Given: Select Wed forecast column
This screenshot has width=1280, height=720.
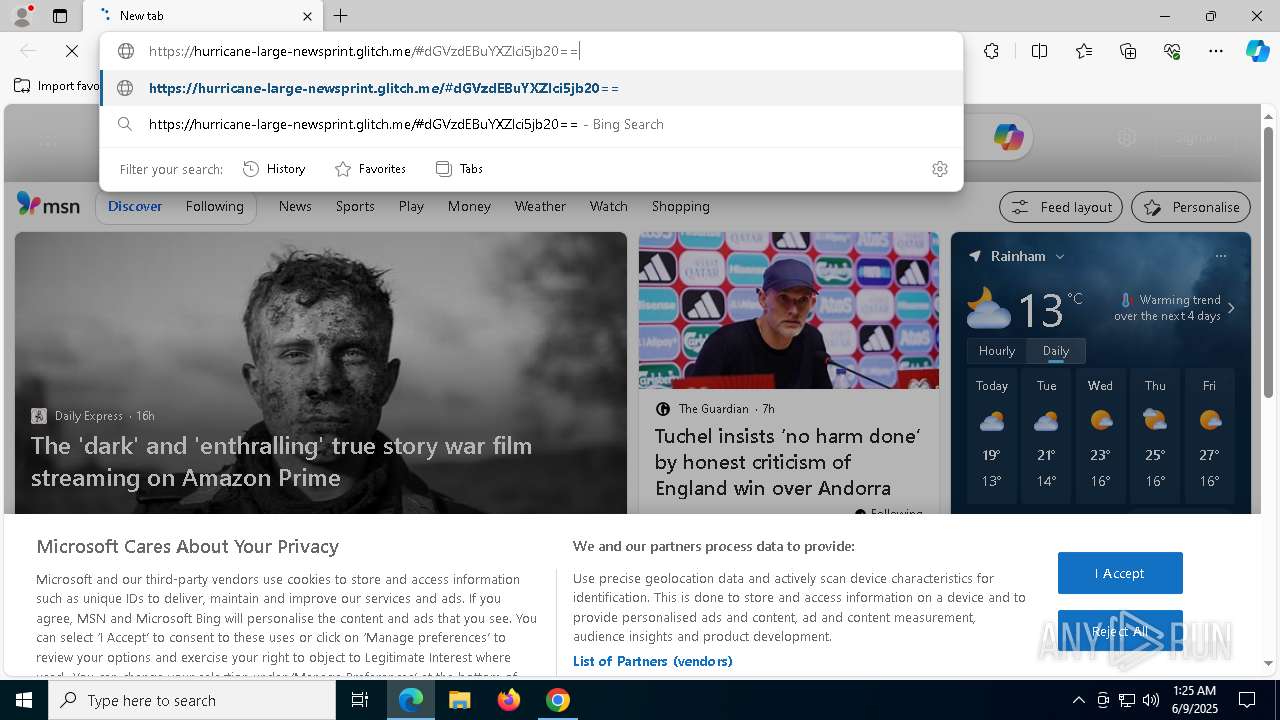Looking at the screenshot, I should [1100, 435].
